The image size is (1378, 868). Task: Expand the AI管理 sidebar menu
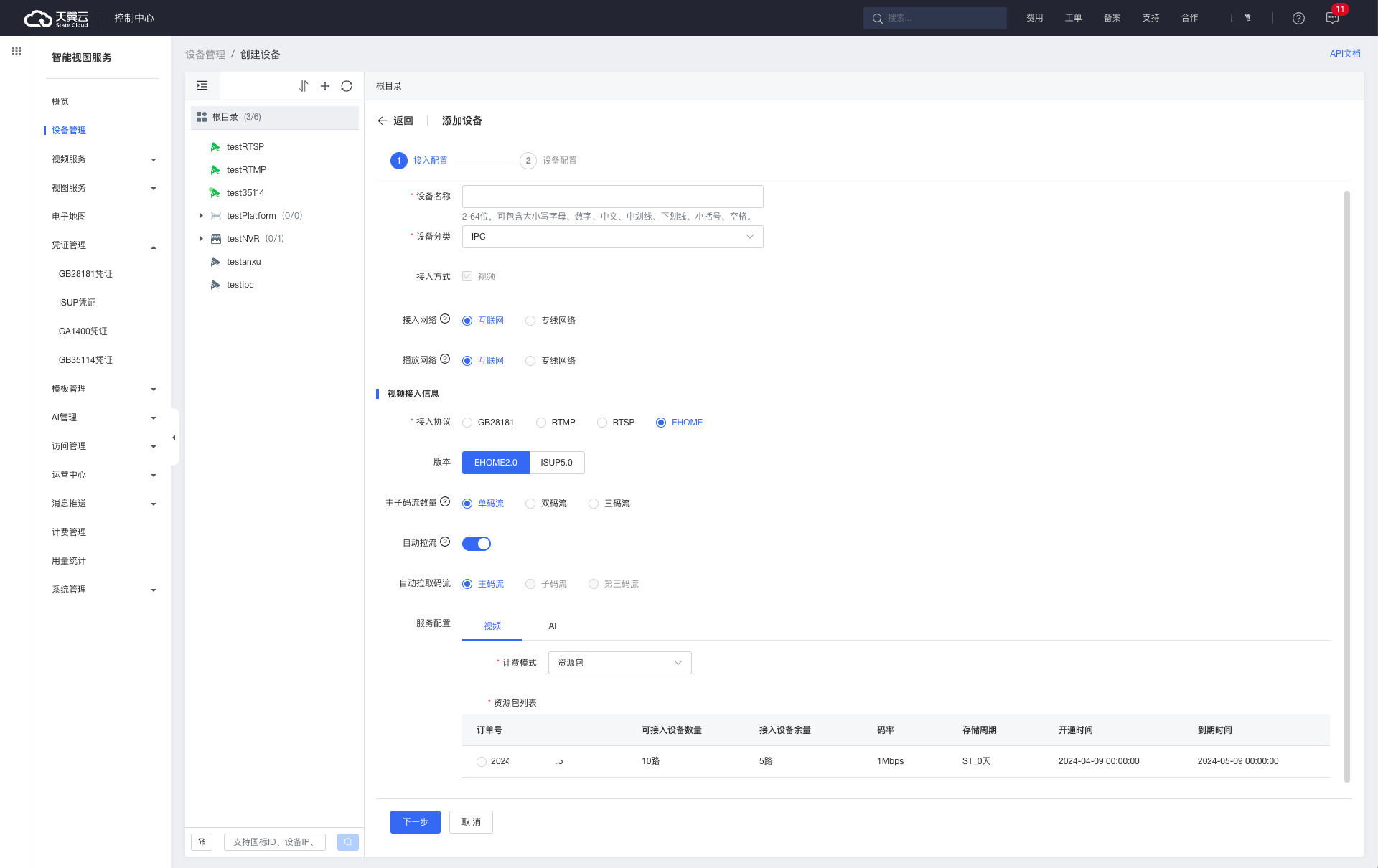(103, 418)
